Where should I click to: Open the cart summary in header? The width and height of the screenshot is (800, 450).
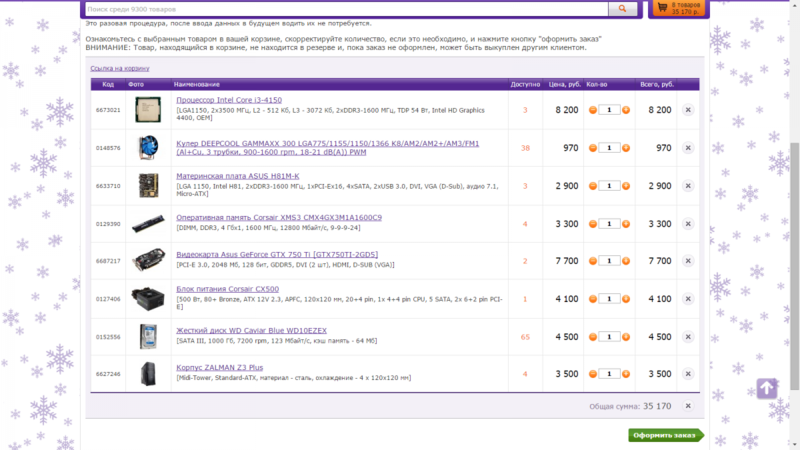point(676,9)
